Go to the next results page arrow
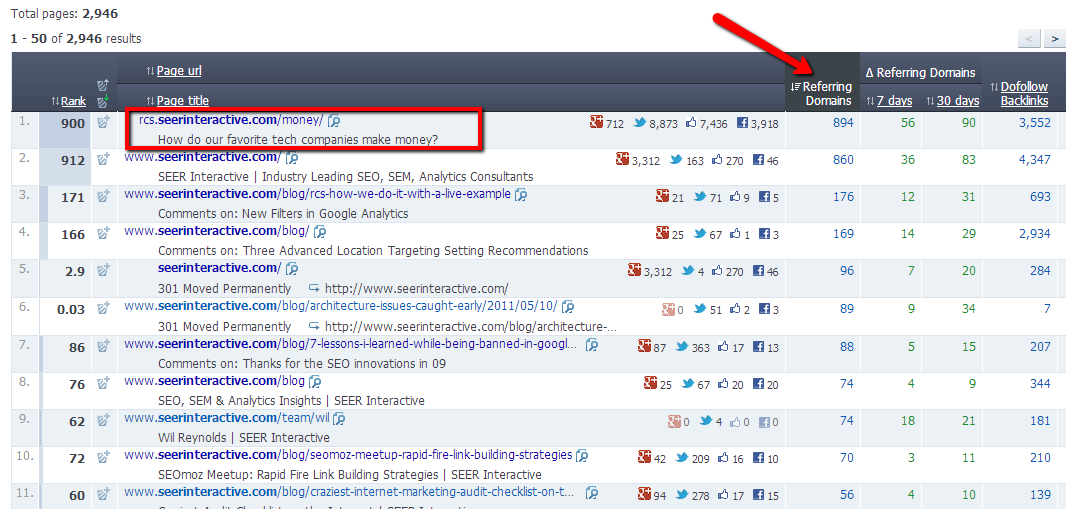Screen dimensions: 1066x509 (1054, 38)
